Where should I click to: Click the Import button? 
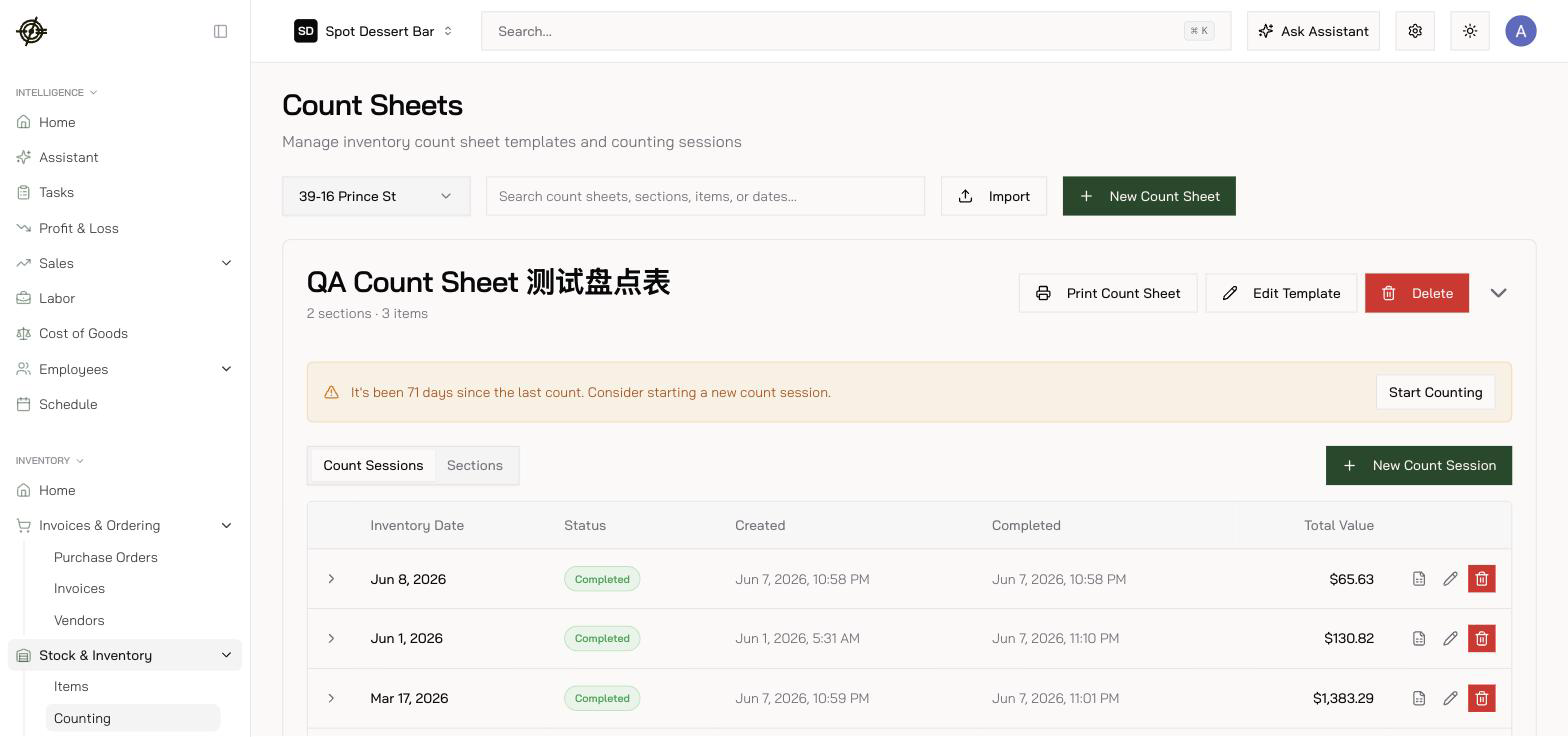click(994, 196)
